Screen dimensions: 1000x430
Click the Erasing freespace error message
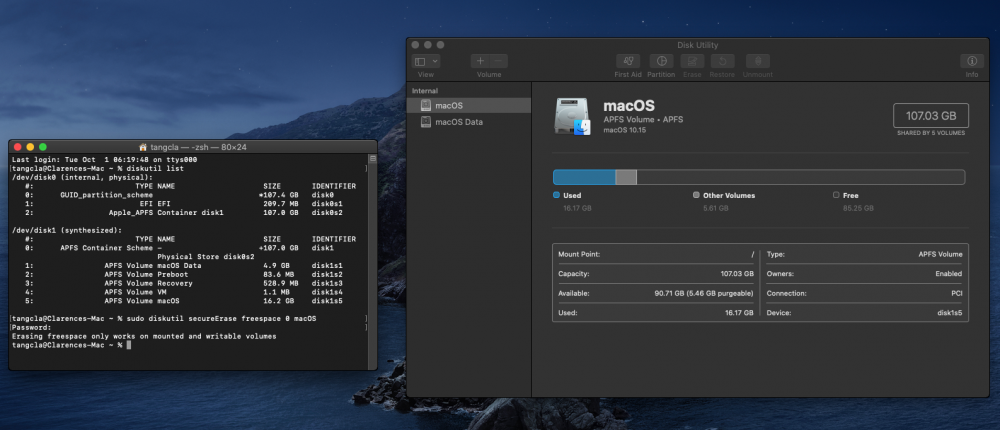[x=144, y=336]
